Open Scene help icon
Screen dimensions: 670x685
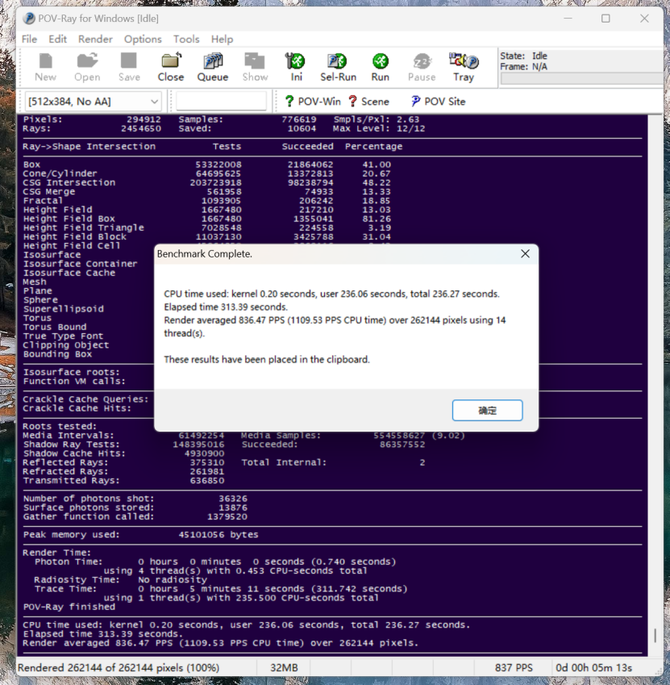click(x=369, y=101)
